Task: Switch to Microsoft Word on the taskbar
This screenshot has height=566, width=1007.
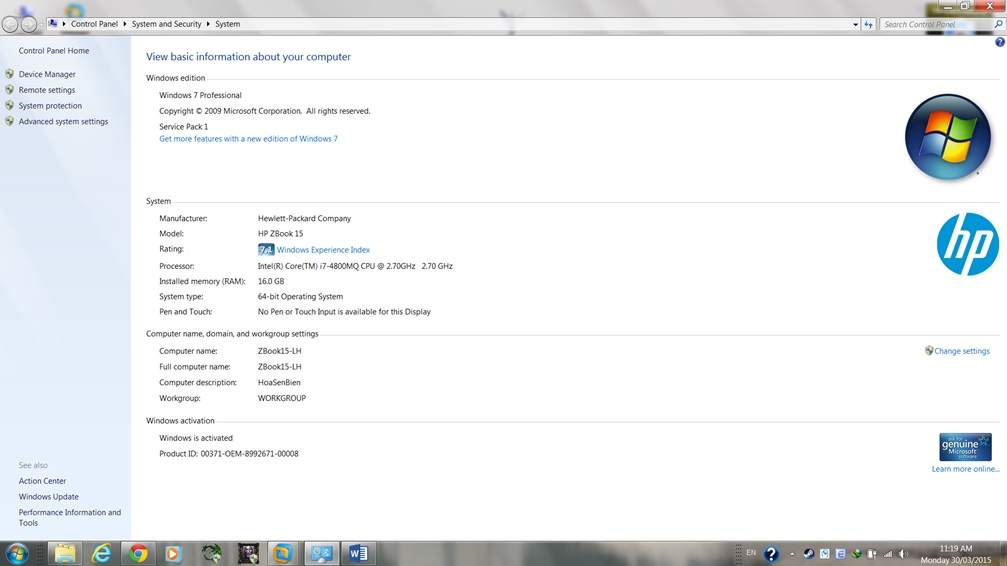Action: tap(358, 553)
